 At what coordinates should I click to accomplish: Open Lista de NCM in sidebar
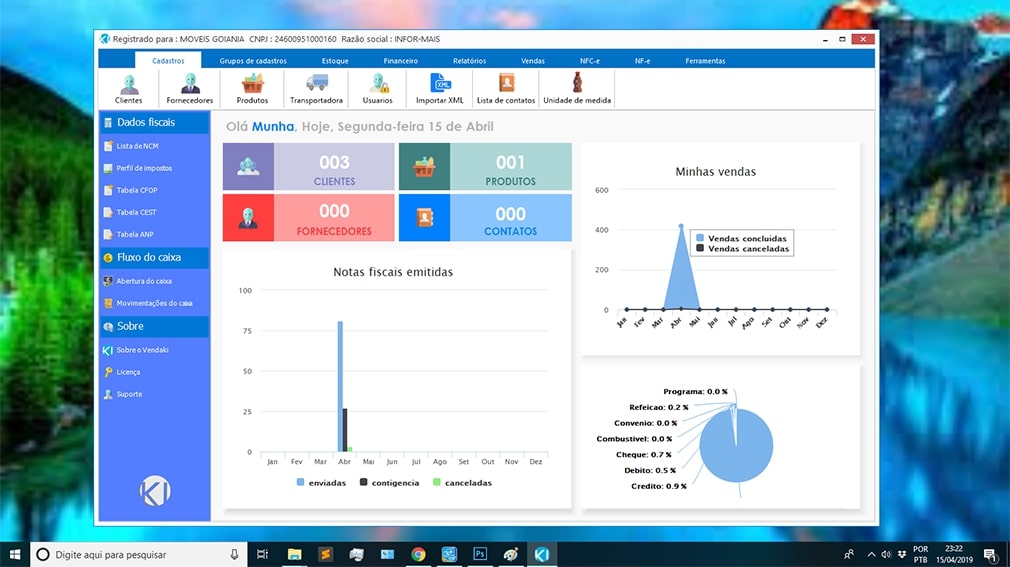point(136,146)
